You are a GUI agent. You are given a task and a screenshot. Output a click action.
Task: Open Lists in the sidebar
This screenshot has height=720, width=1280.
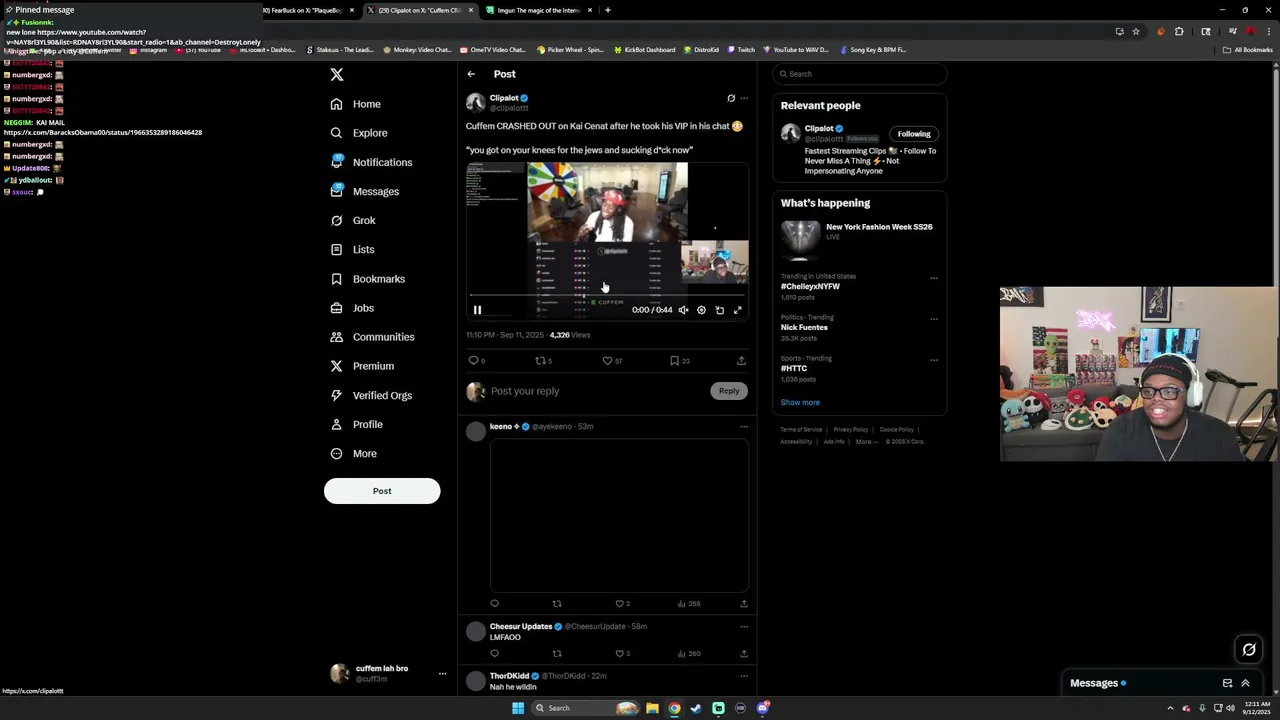coord(352,249)
